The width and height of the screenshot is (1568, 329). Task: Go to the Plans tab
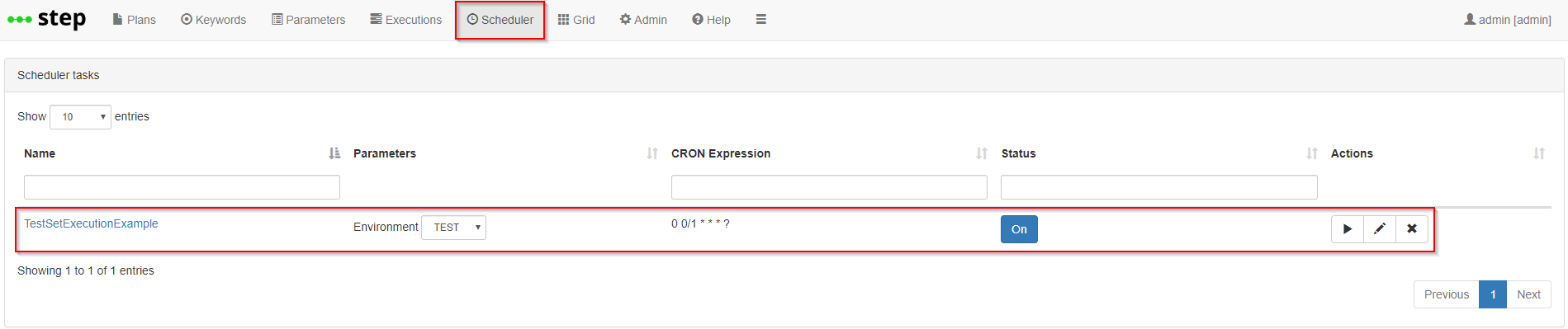[134, 20]
